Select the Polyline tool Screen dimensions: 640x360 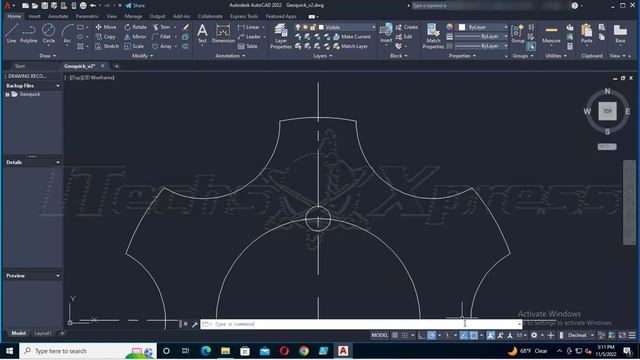tap(29, 33)
